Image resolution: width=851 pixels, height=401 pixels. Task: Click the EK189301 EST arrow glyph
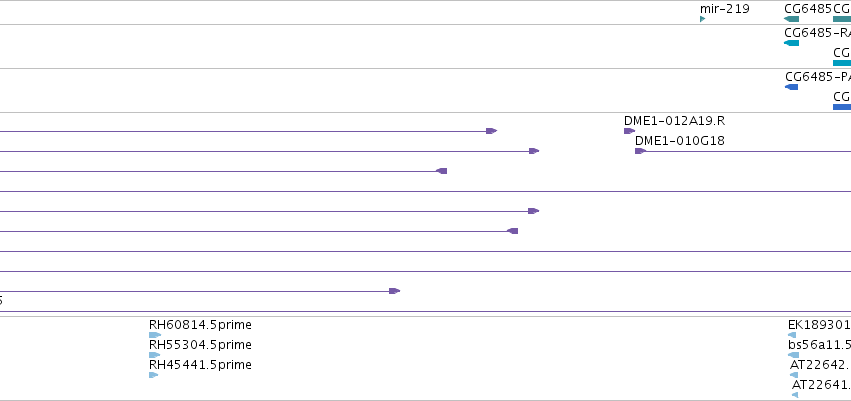792,335
